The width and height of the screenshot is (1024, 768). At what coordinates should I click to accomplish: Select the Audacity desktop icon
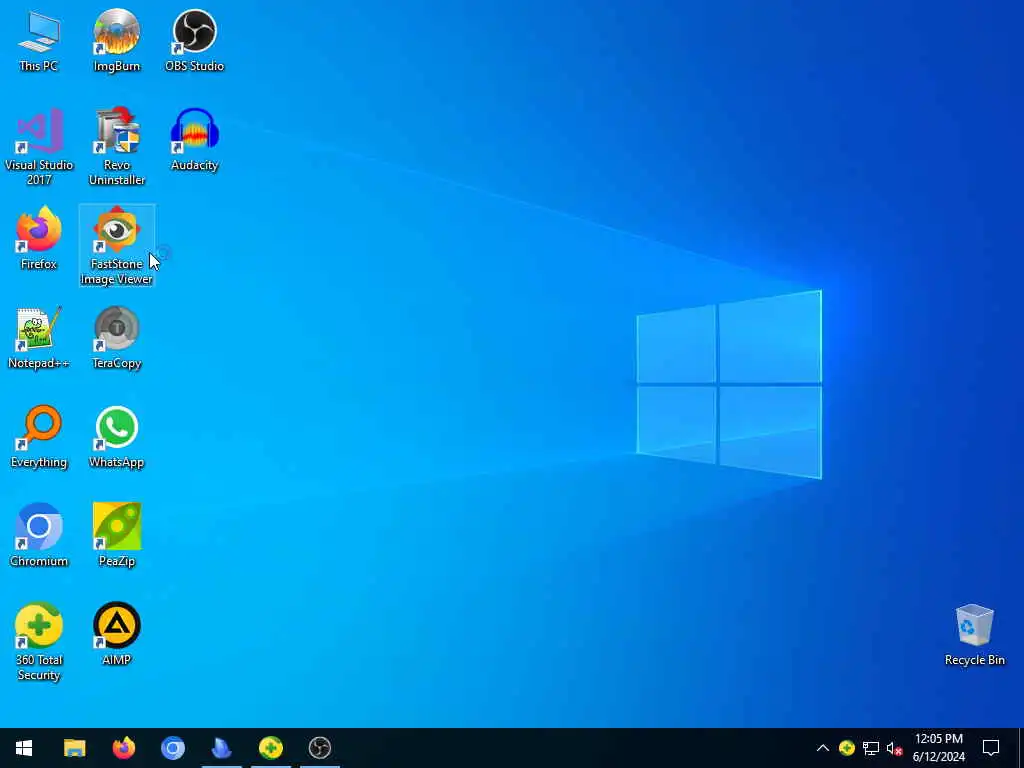click(x=194, y=140)
